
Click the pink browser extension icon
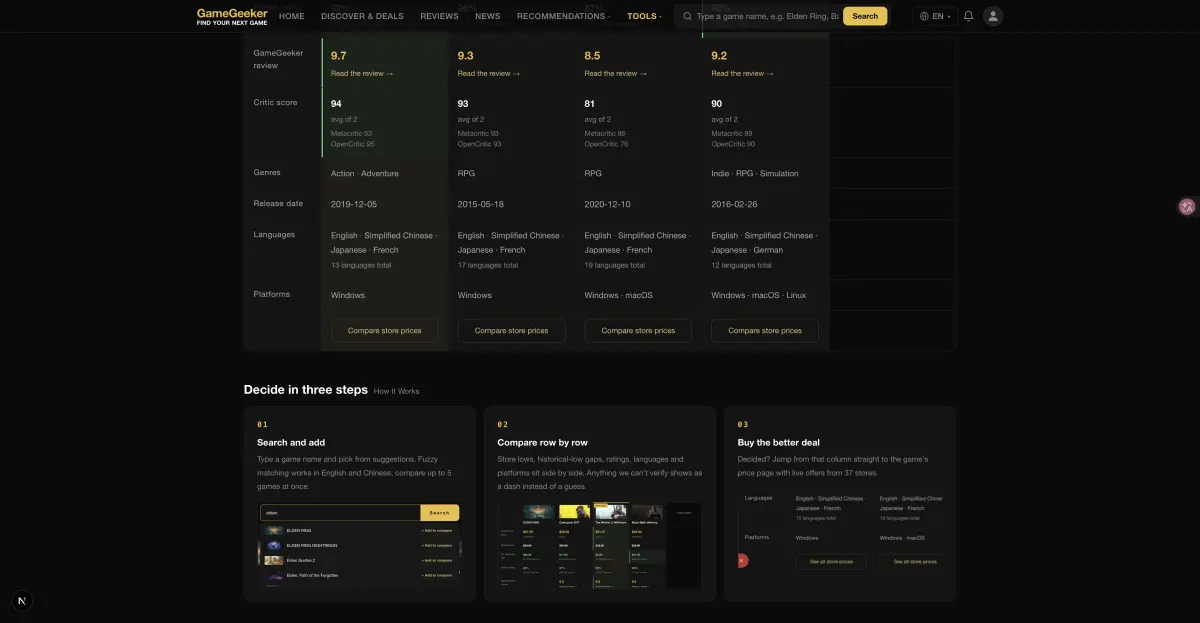pos(1187,207)
